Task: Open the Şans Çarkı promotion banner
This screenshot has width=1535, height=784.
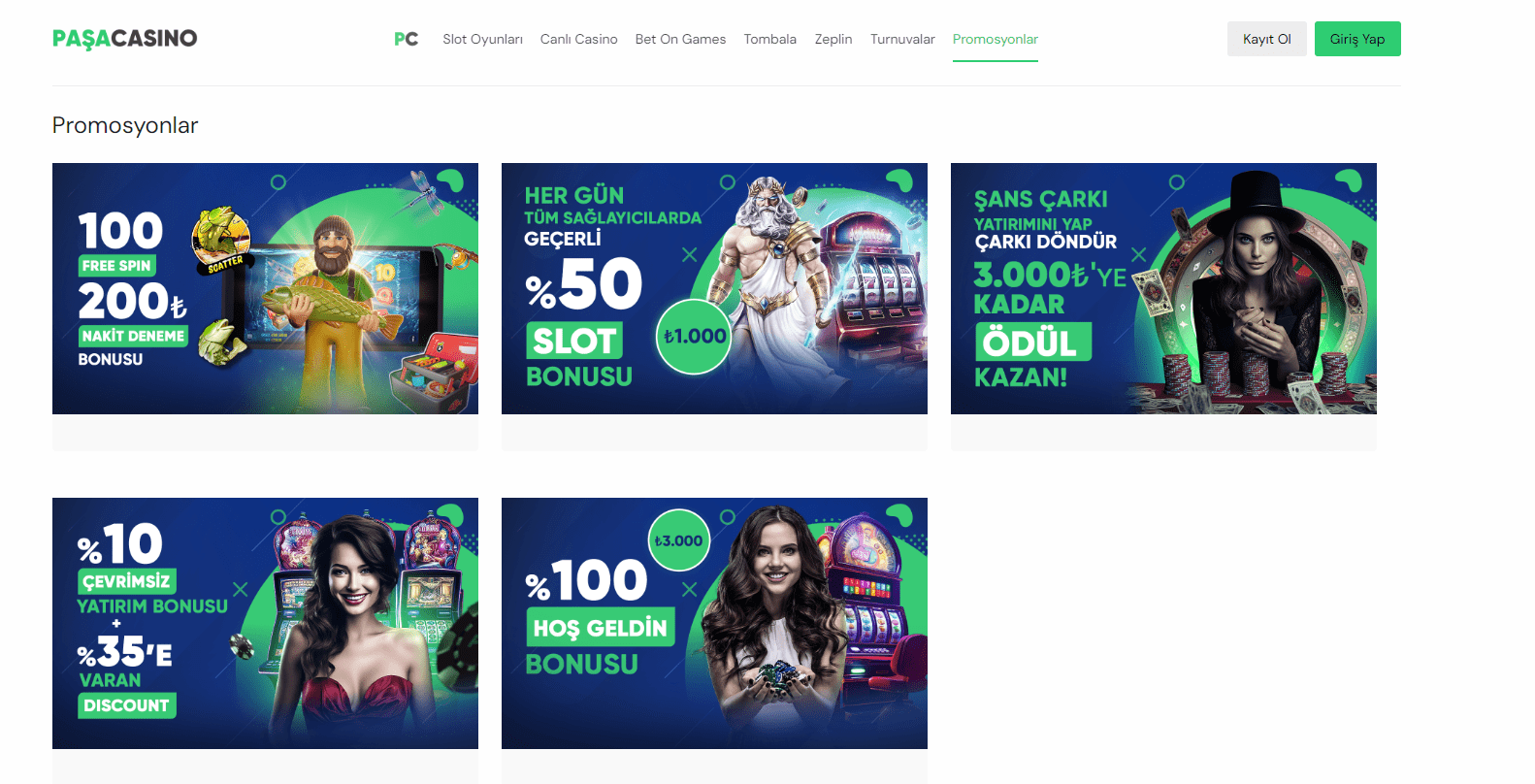Action: click(x=1163, y=288)
